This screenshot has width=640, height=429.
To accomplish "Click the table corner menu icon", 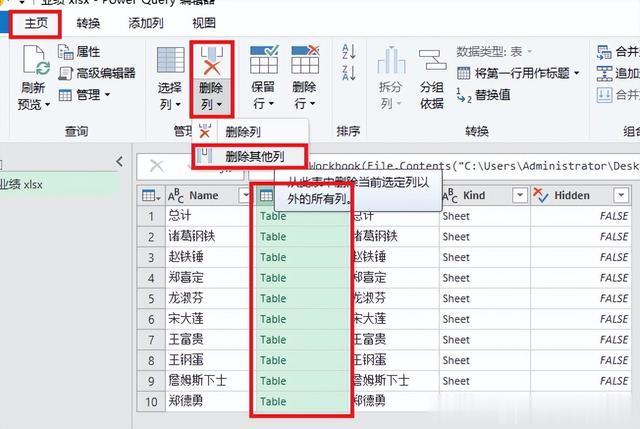I will (151, 196).
